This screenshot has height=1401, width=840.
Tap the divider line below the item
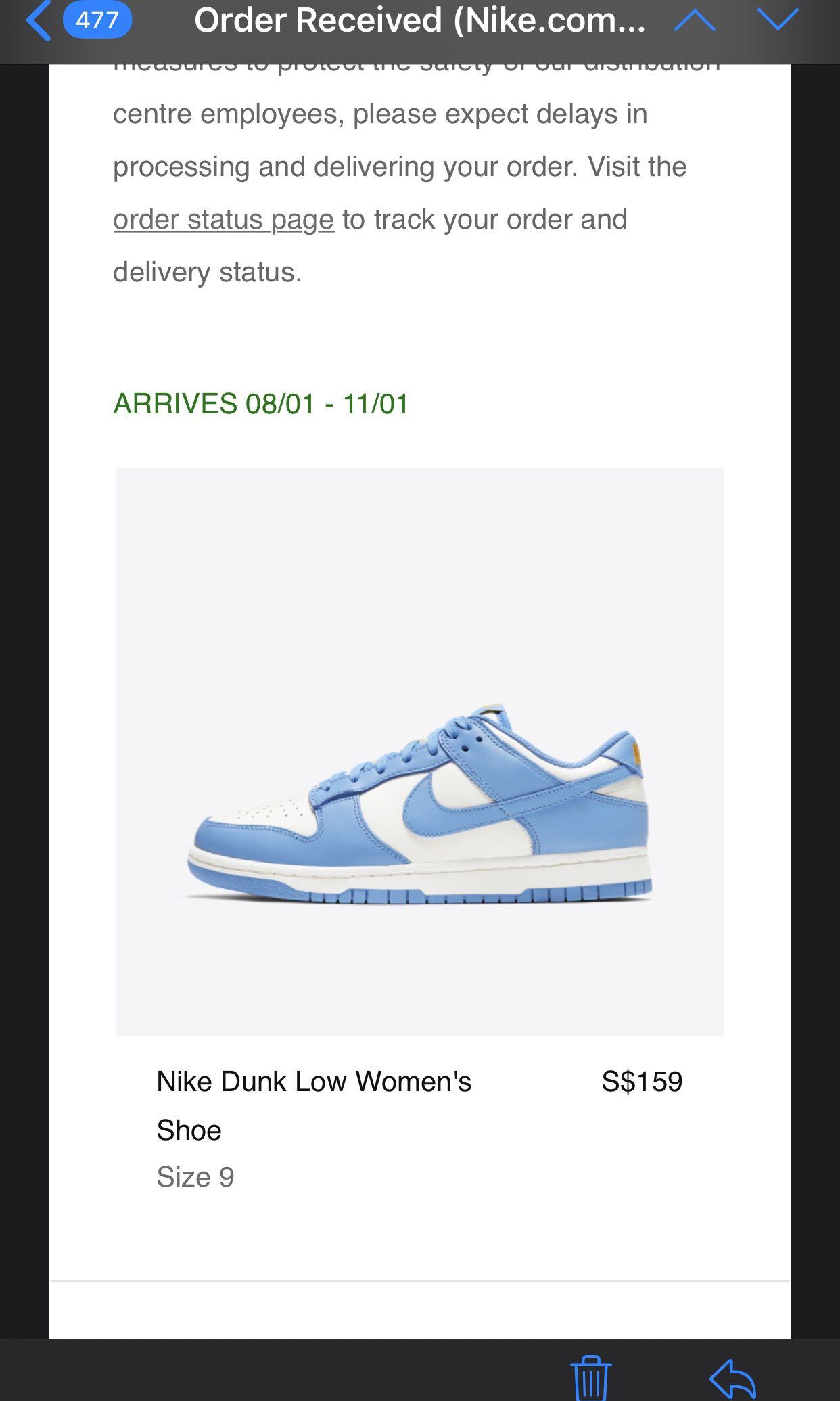[419, 1281]
